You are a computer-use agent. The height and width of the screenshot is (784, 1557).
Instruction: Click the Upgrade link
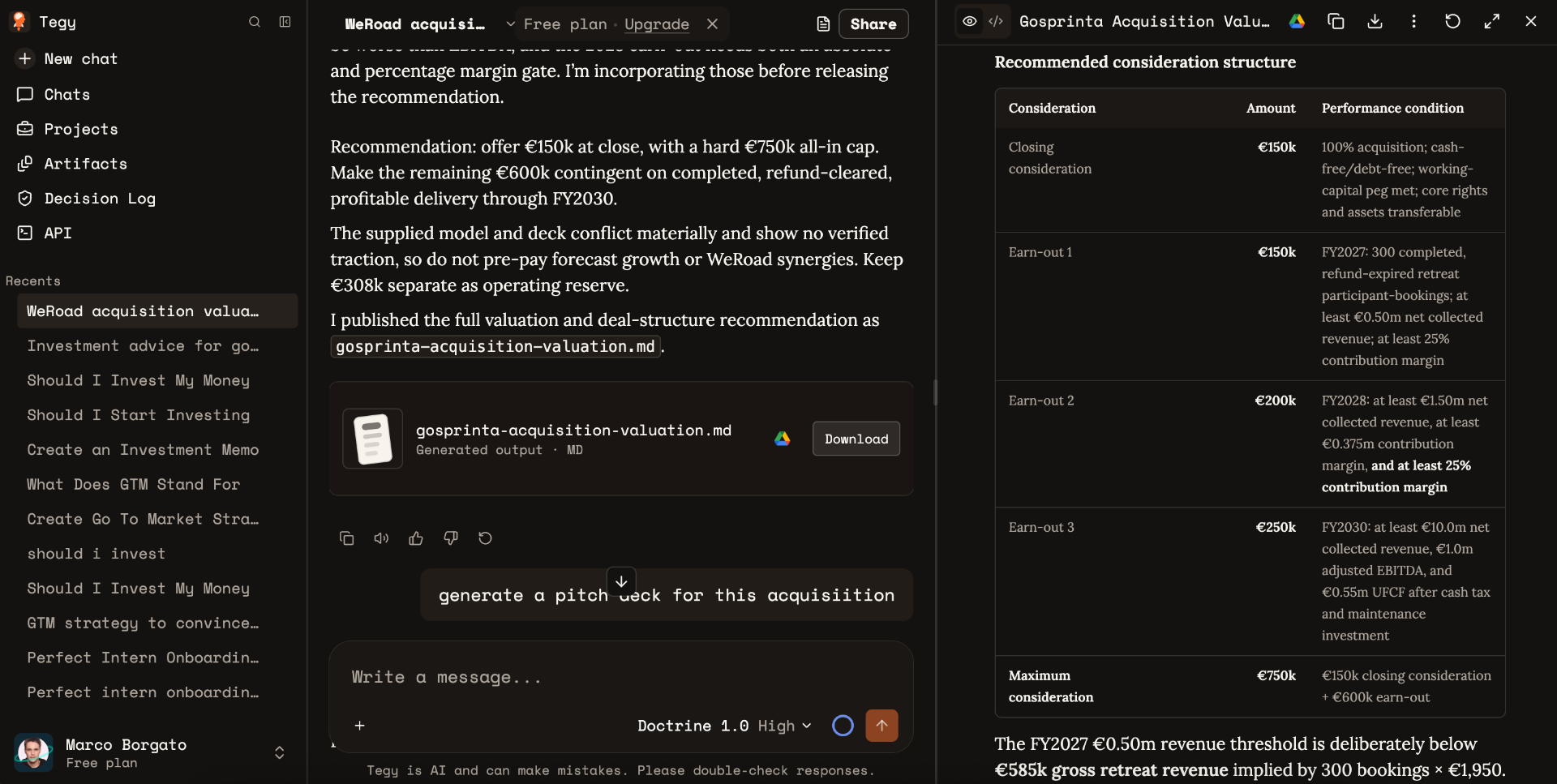pyautogui.click(x=656, y=24)
